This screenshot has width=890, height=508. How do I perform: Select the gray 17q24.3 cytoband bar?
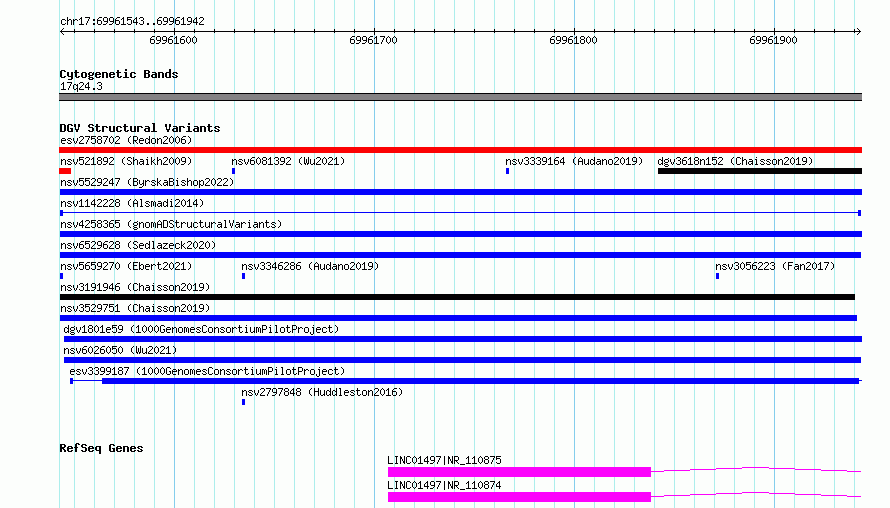[x=460, y=97]
